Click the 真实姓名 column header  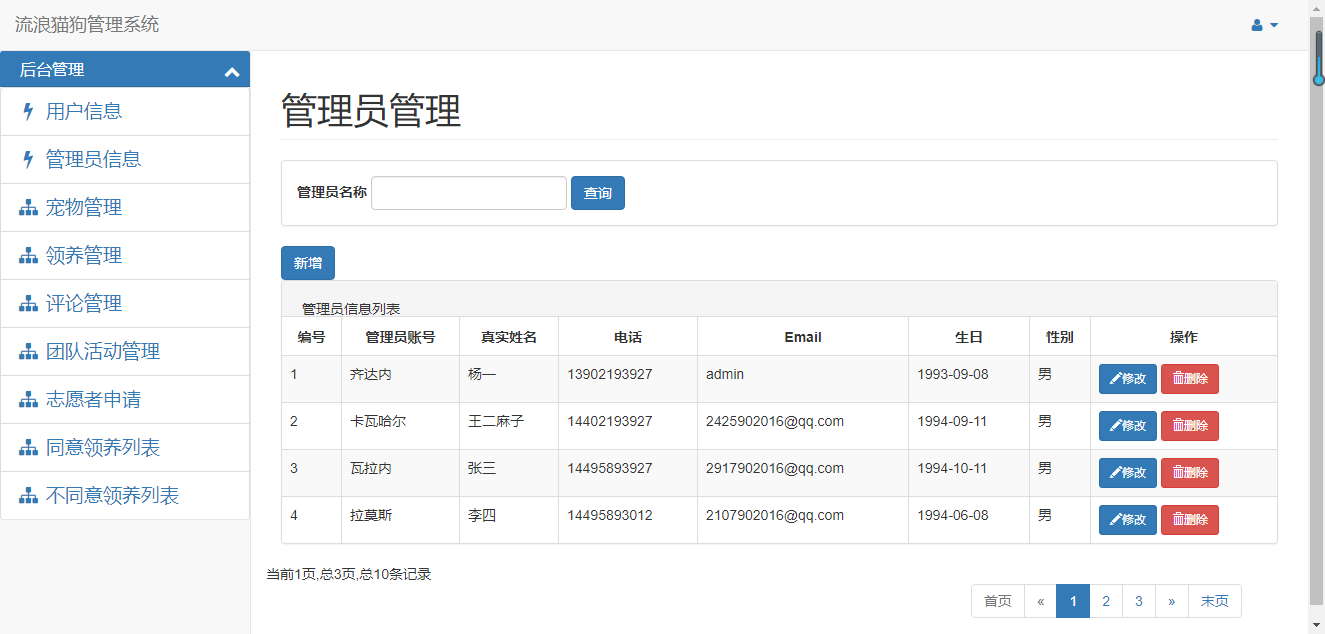pos(509,337)
